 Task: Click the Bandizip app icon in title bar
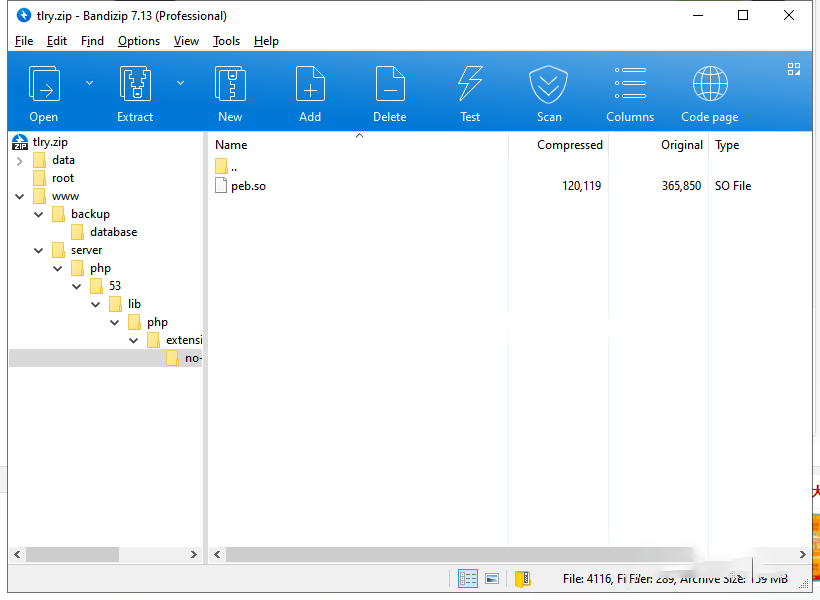click(x=24, y=16)
